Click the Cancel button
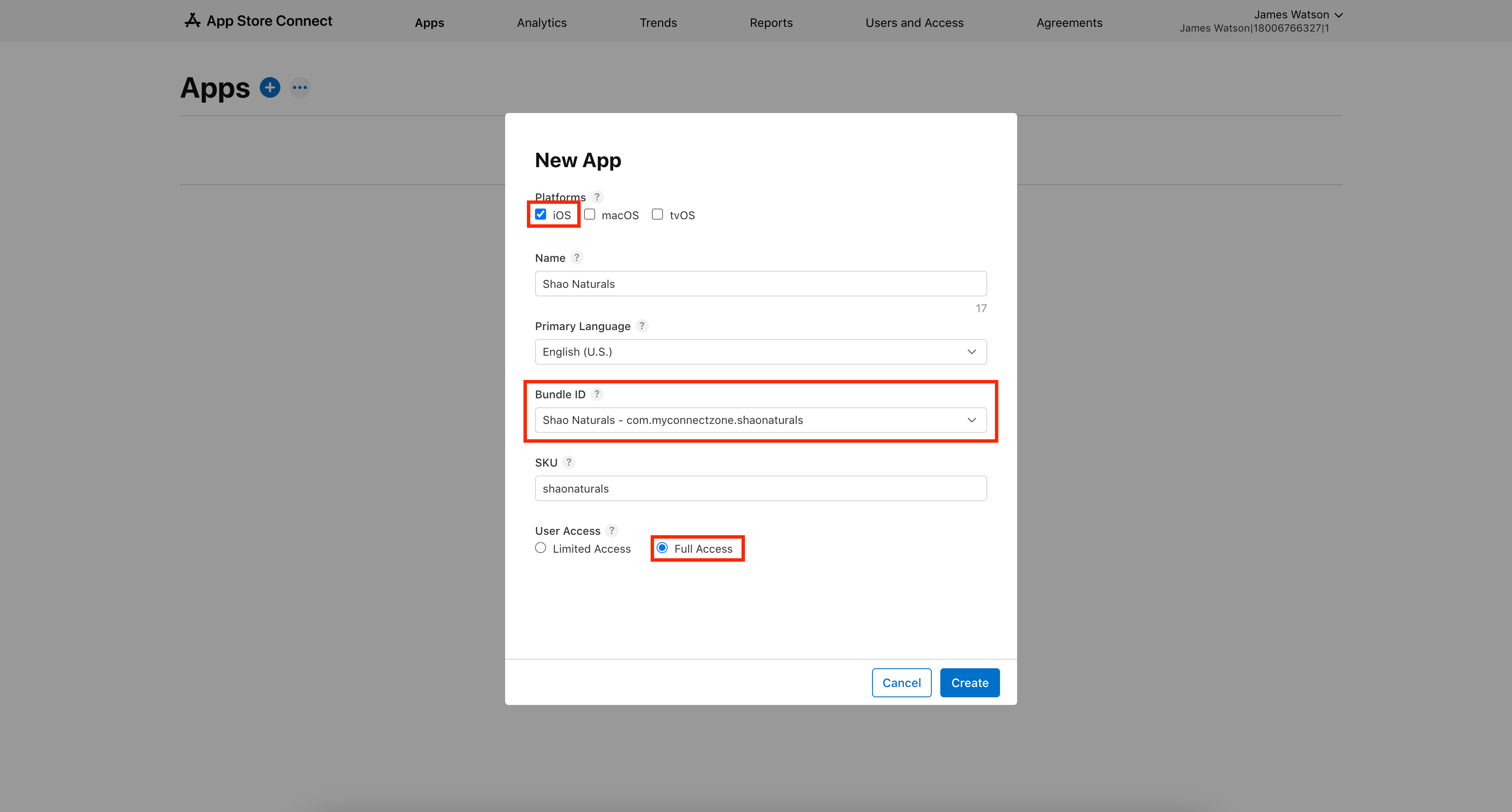This screenshot has height=812, width=1512. [901, 683]
